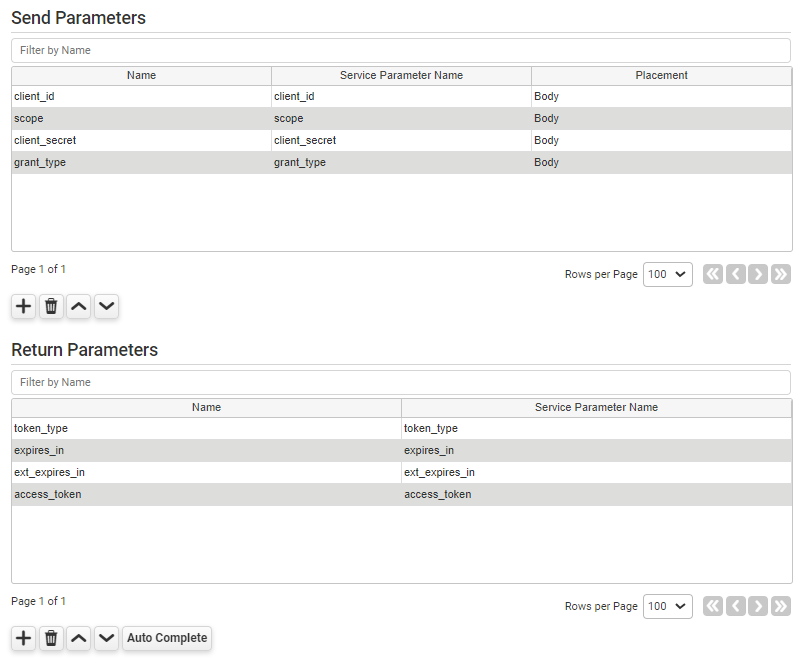Image resolution: width=807 pixels, height=672 pixels.
Task: Sort Send Parameters by Placement column header
Action: click(x=661, y=76)
